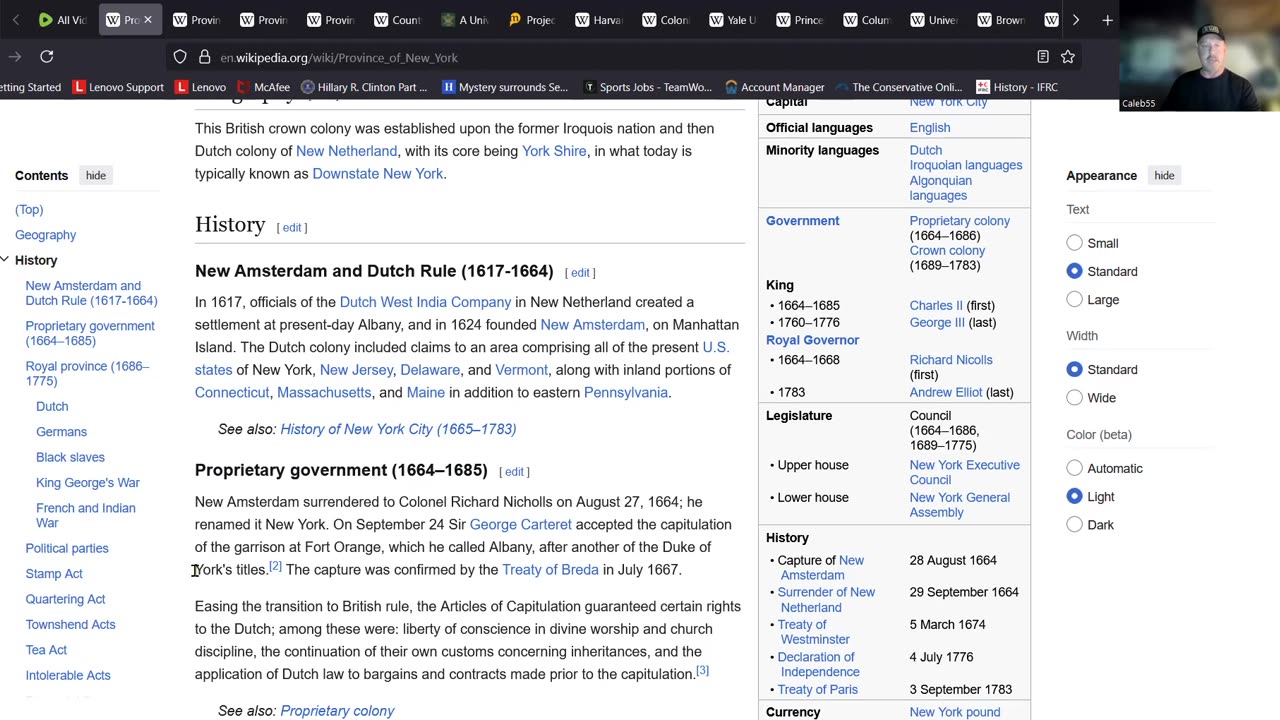The width and height of the screenshot is (1280, 720).
Task: Open citation reference [3]
Action: [x=702, y=670]
